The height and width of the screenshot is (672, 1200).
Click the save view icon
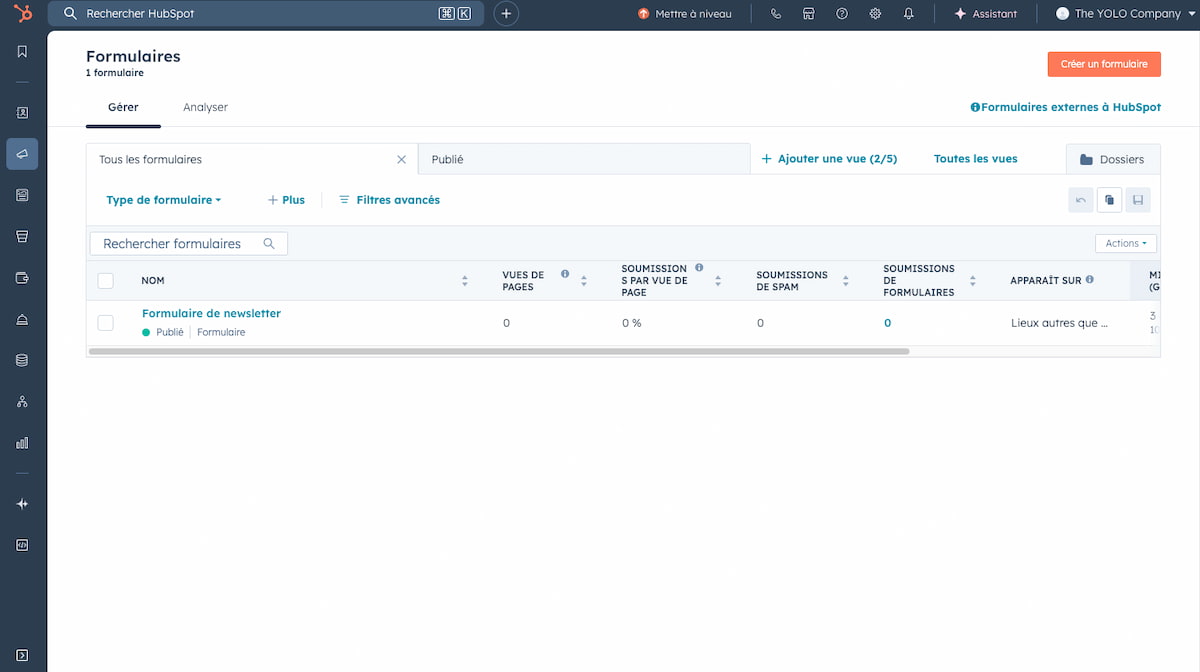pos(1138,200)
